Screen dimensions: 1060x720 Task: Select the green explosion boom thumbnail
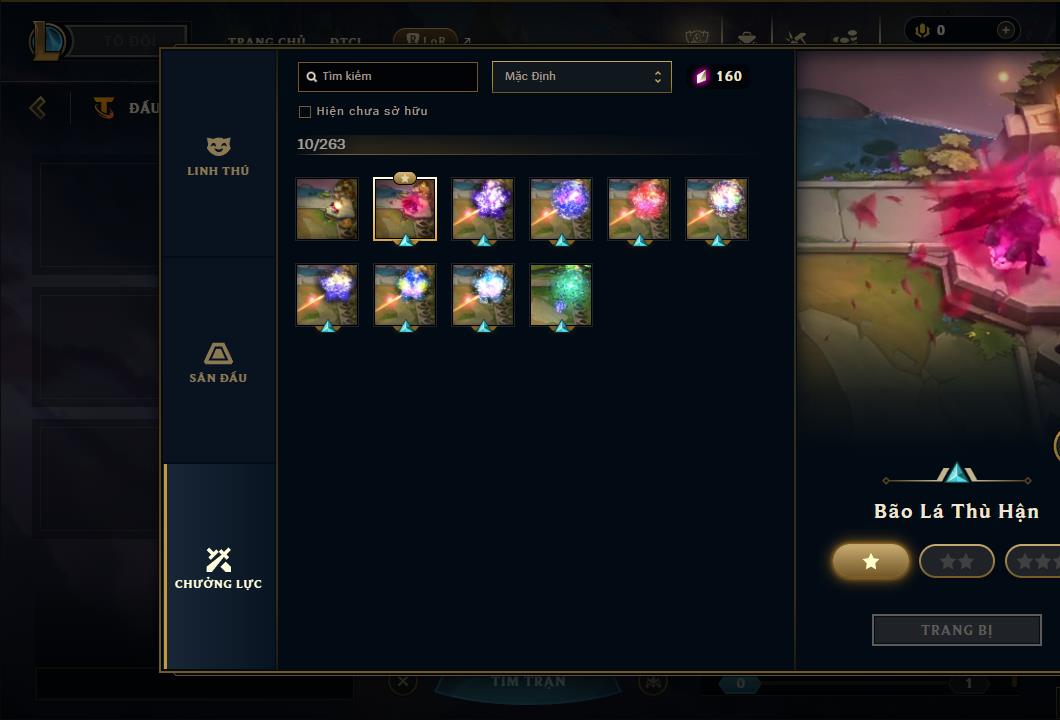click(561, 295)
